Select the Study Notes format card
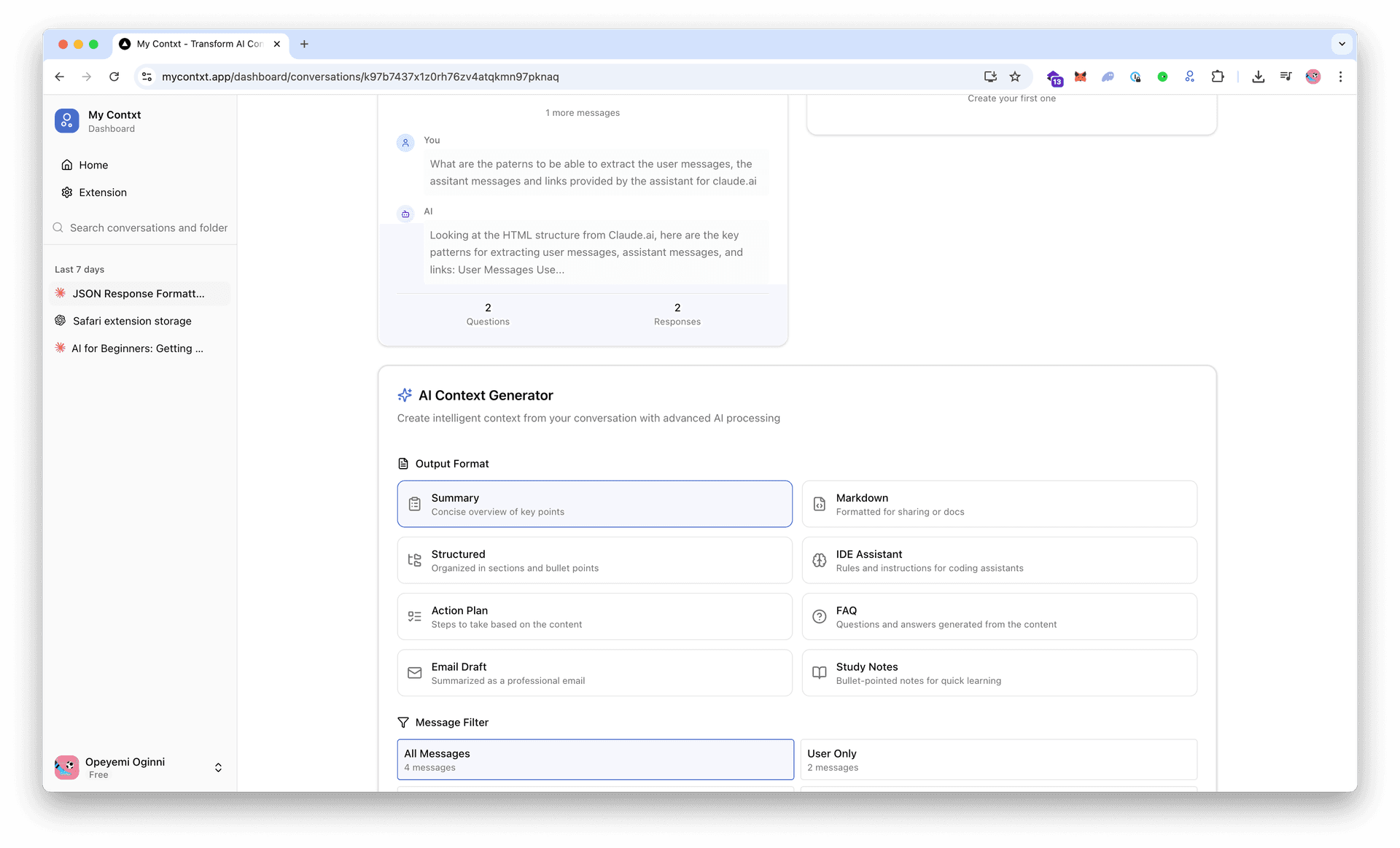 (999, 673)
